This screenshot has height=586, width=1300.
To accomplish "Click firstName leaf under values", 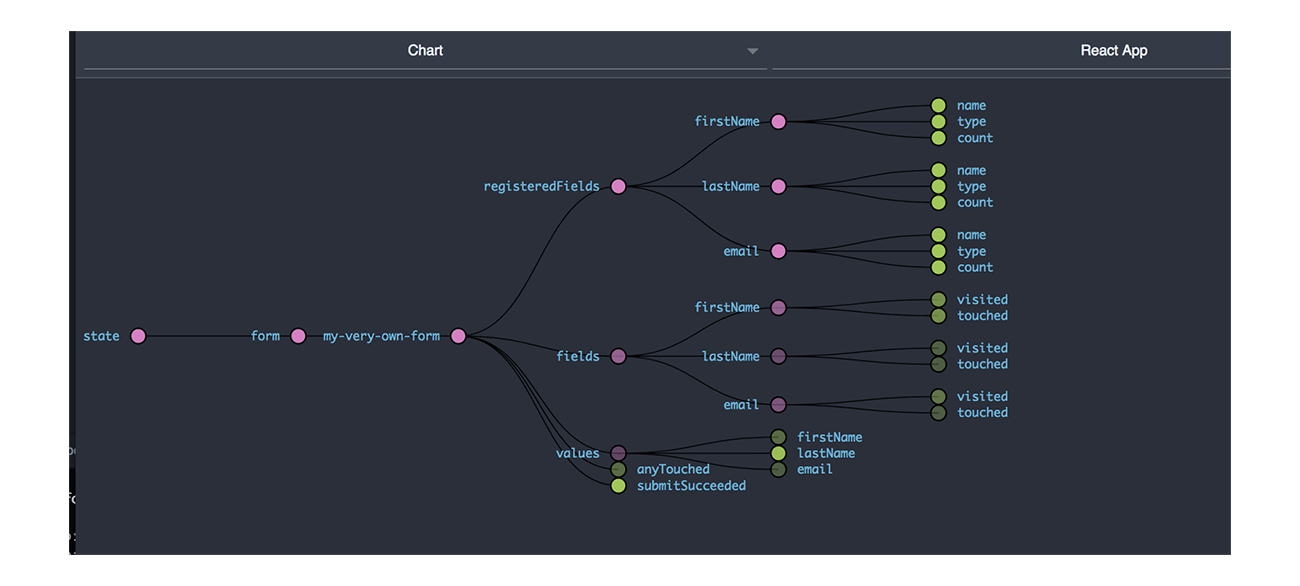I will coord(778,437).
